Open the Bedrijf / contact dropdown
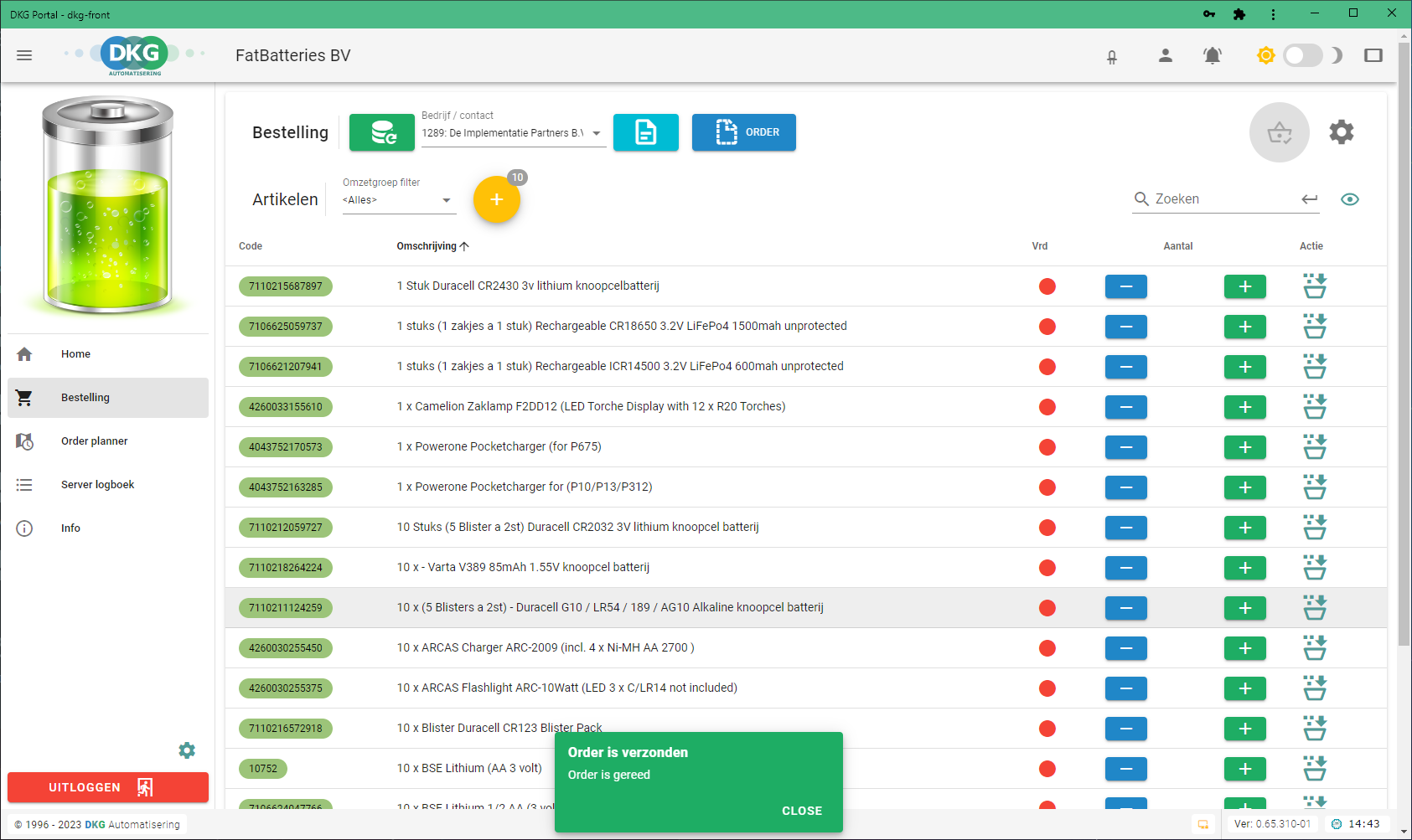 pos(514,133)
